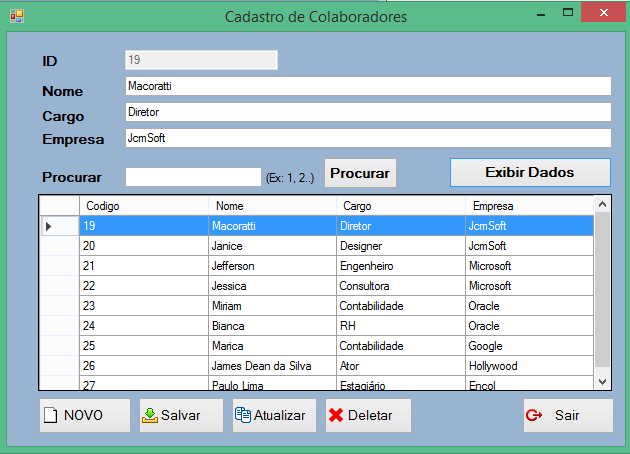
Task: Click the Exibir Dados button
Action: click(530, 172)
